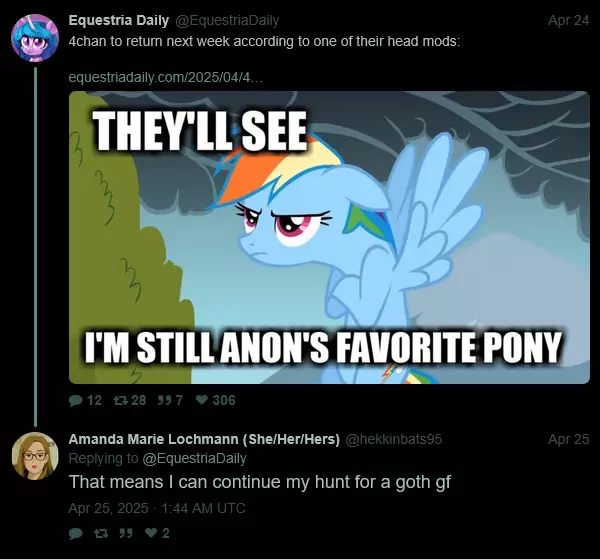The height and width of the screenshot is (559, 600).
Task: Click @EquestriaDaily in the Replying to line
Action: click(x=194, y=458)
